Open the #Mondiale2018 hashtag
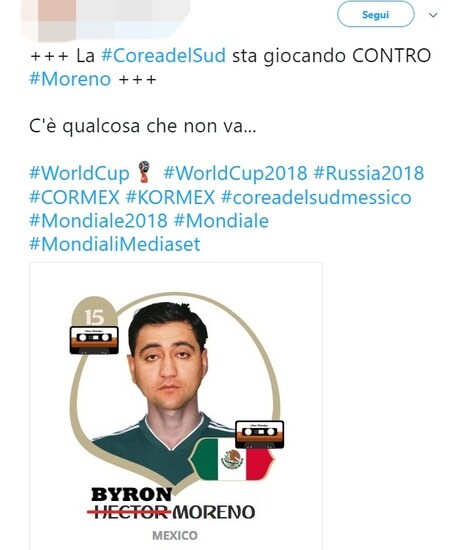 tap(99, 221)
